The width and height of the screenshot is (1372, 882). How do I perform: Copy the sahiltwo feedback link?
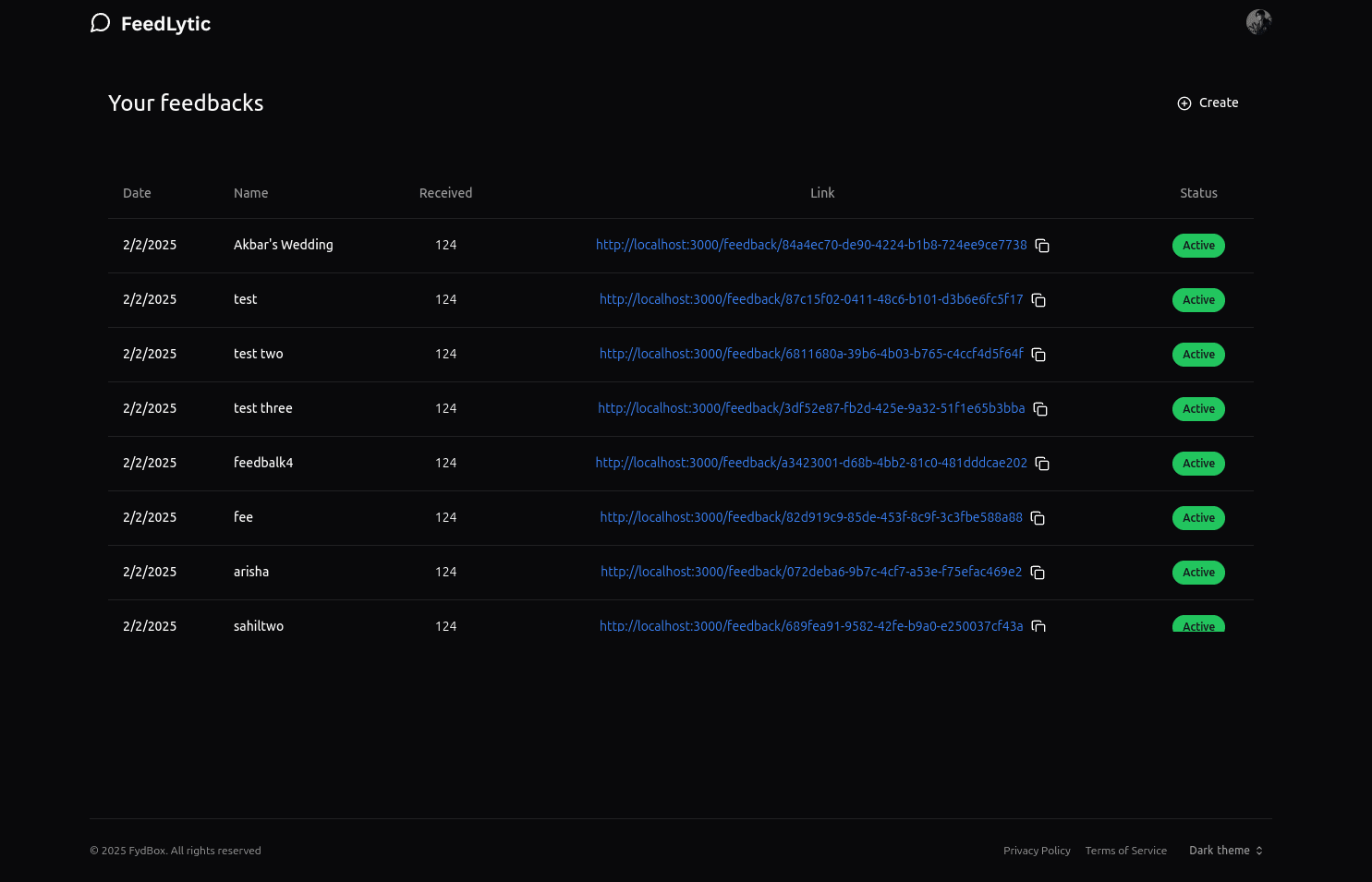(1038, 626)
